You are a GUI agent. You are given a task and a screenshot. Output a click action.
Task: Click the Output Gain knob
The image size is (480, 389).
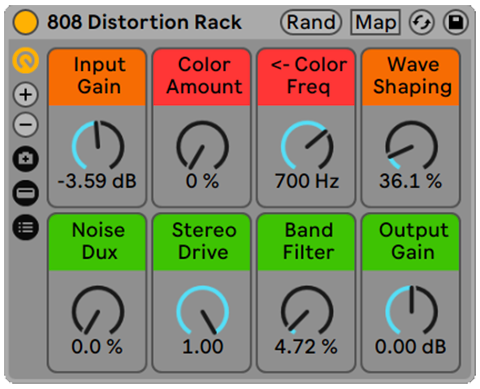[x=411, y=311]
